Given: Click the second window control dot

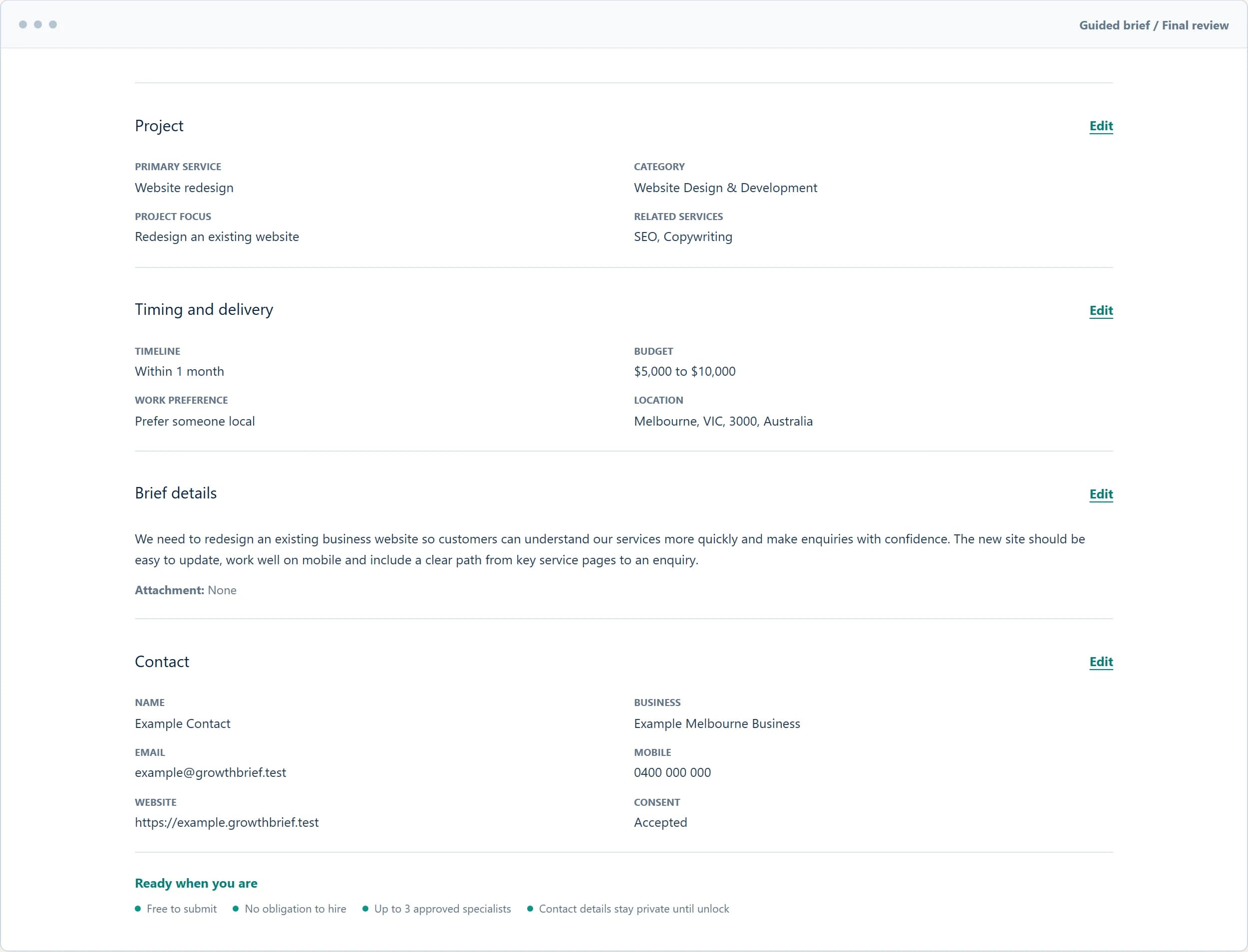Looking at the screenshot, I should (x=38, y=24).
